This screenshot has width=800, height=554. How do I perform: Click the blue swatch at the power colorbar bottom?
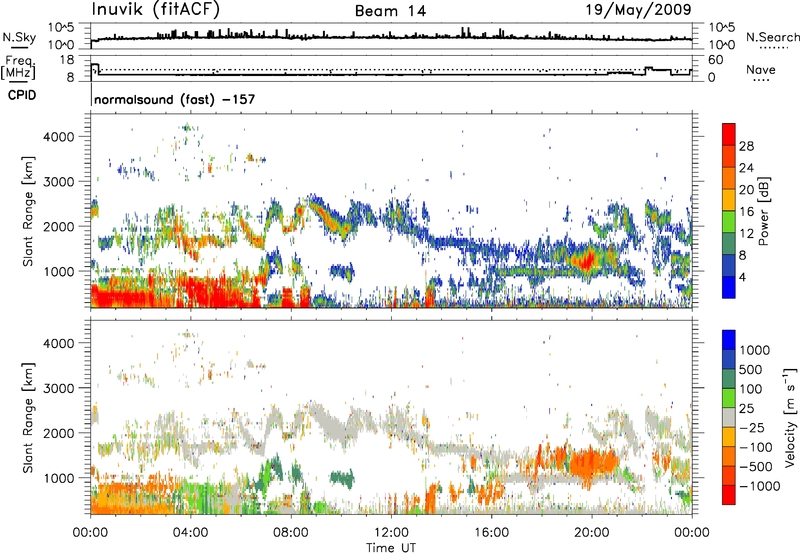(x=729, y=288)
